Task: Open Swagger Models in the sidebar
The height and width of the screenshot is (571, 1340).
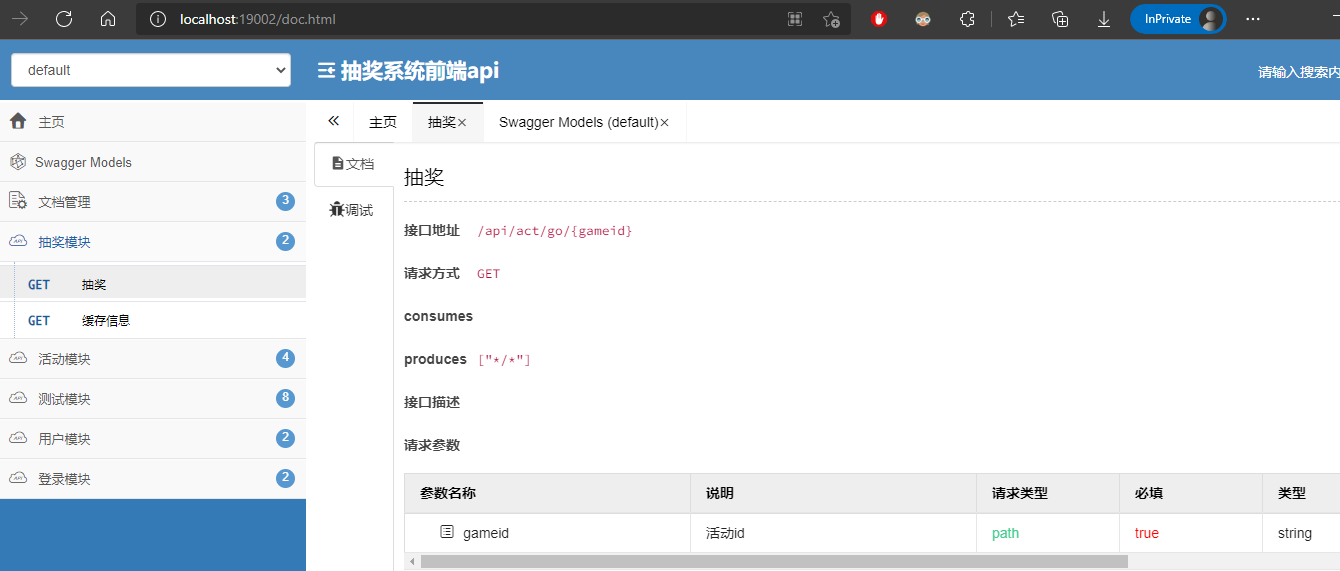Action: (x=153, y=162)
